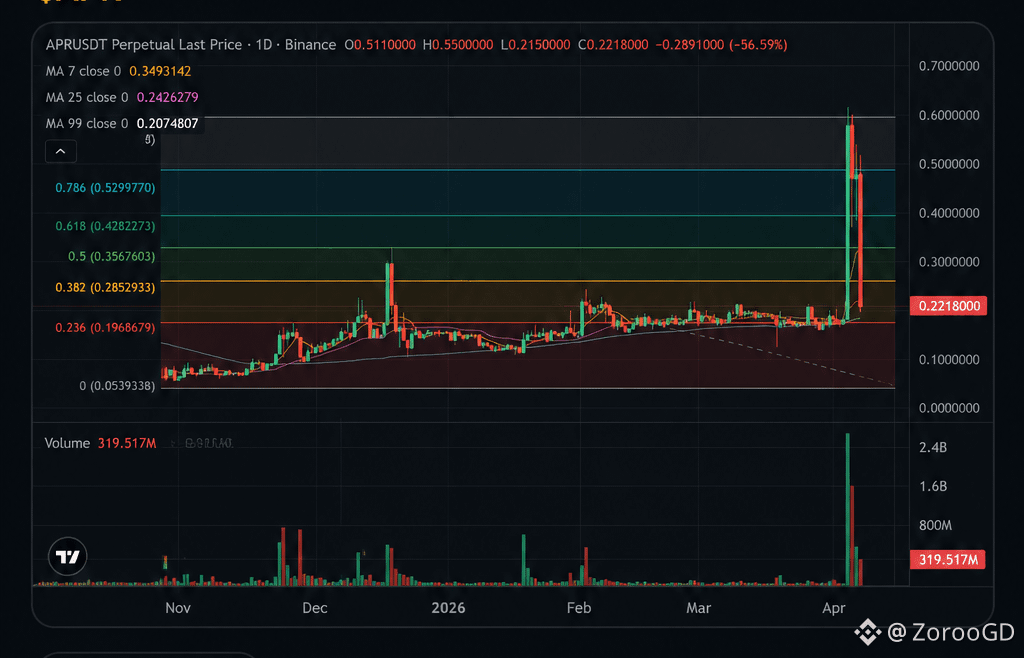Screen dimensions: 1024x658
Task: Click the 319.517M value beside Volume
Action: pyautogui.click(x=127, y=443)
